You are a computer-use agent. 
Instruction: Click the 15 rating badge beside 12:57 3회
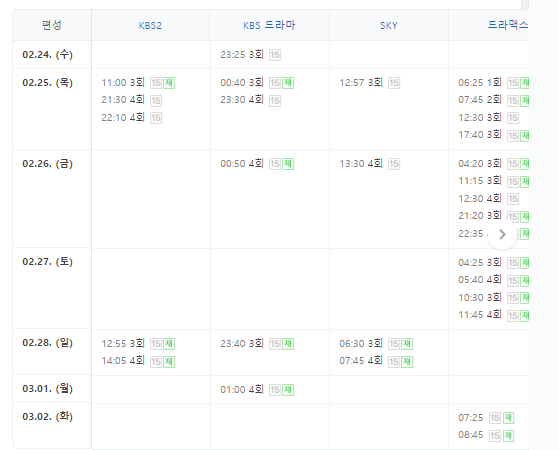tap(394, 83)
